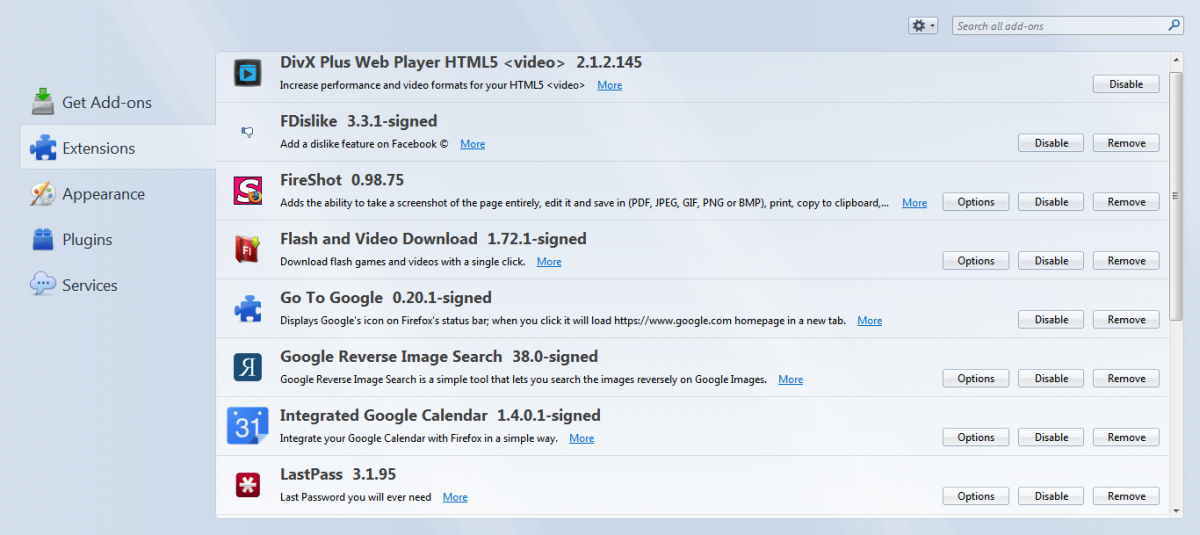Click the scrollbar down arrow
The width and height of the screenshot is (1200, 535).
(1176, 510)
